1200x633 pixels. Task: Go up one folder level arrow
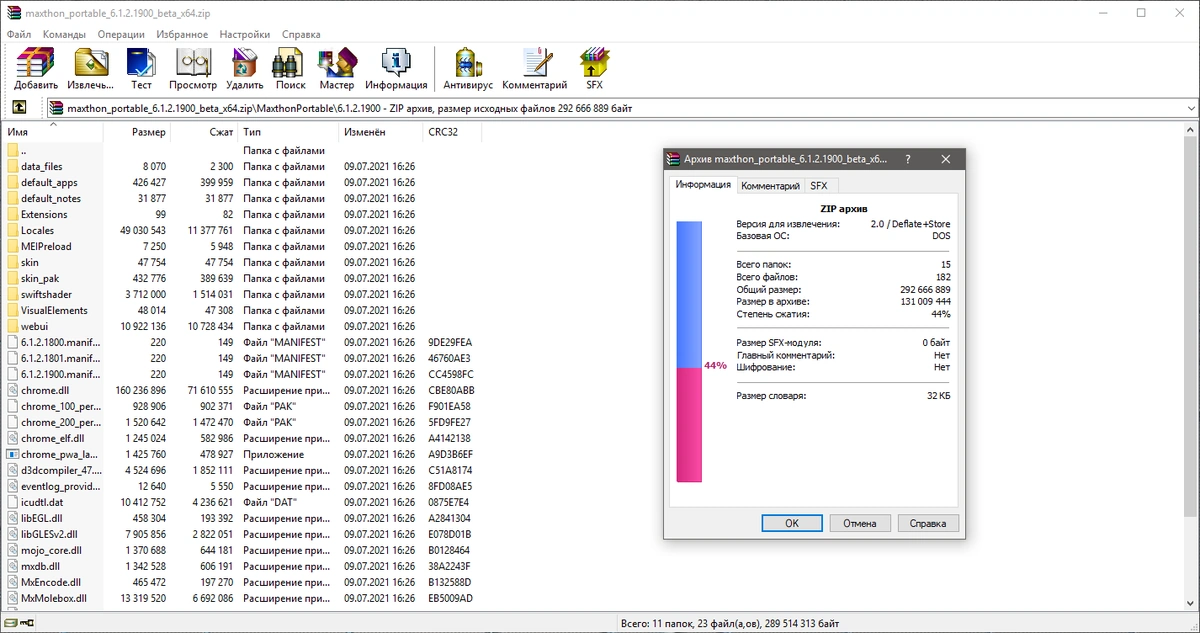click(19, 108)
